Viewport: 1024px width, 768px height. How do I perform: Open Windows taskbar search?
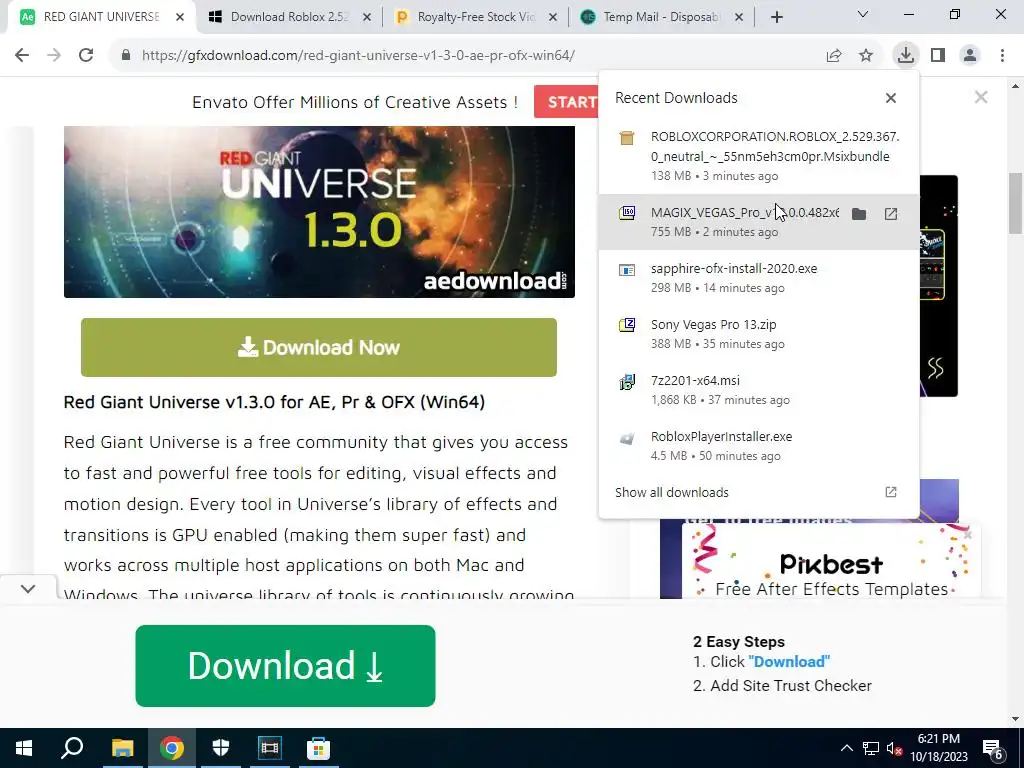72,748
